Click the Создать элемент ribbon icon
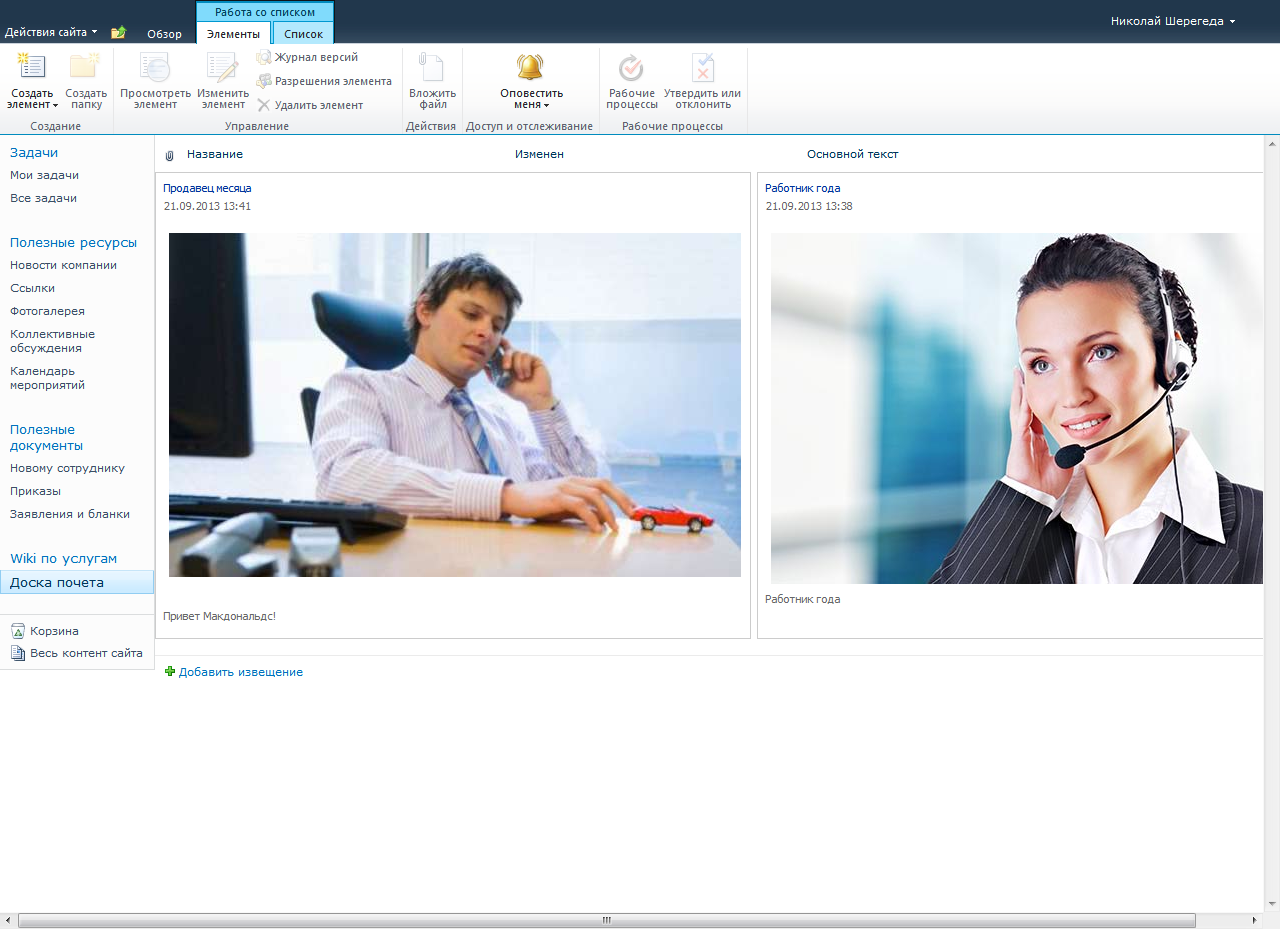The width and height of the screenshot is (1280, 929). pyautogui.click(x=32, y=67)
